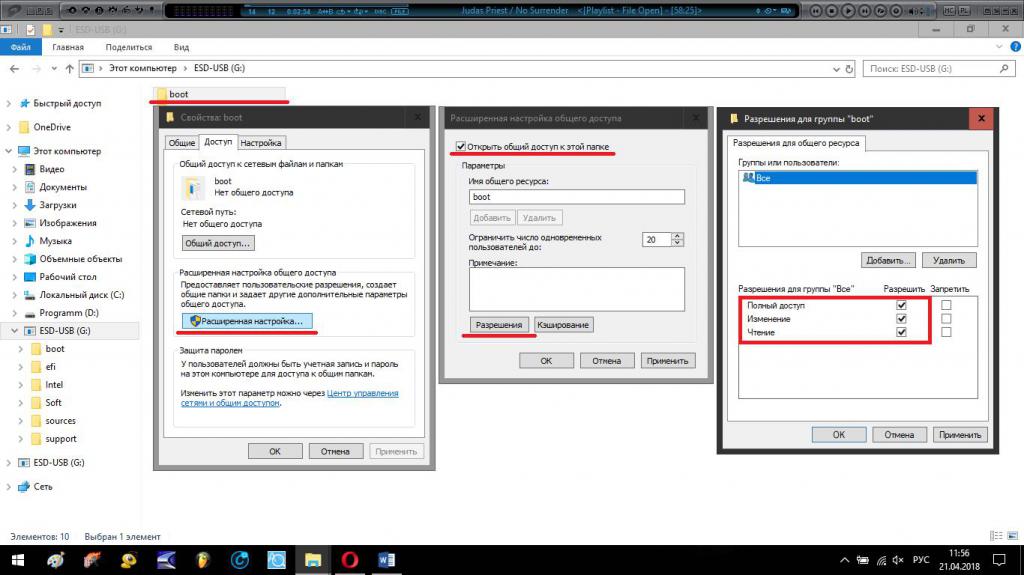Screen dimensions: 1024x575
Task: Click OK in the boot permissions dialog
Action: click(839, 435)
